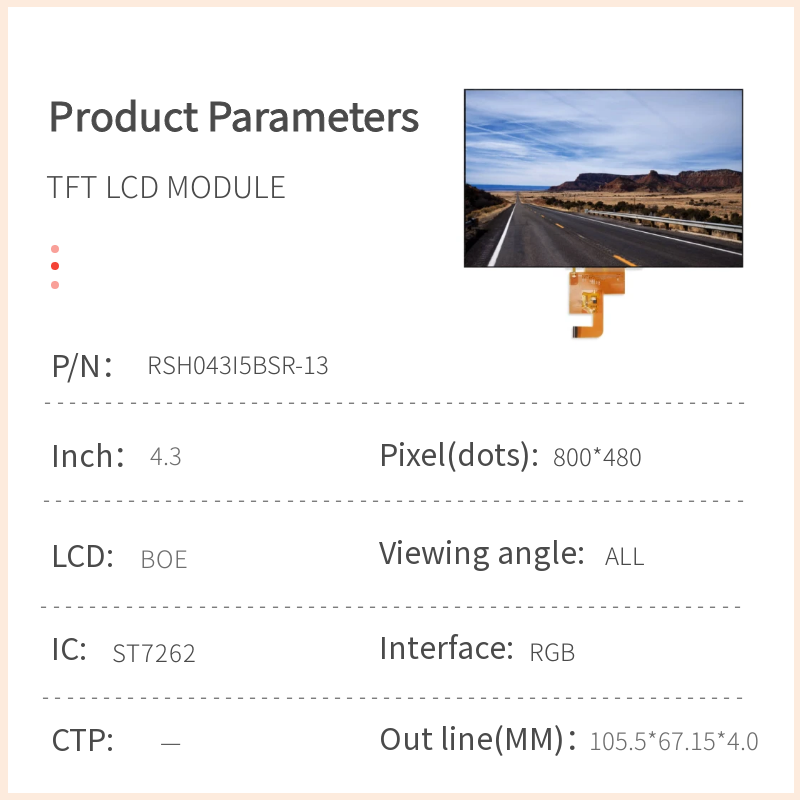
Task: Click the BOE LCD brand value
Action: pos(164,559)
